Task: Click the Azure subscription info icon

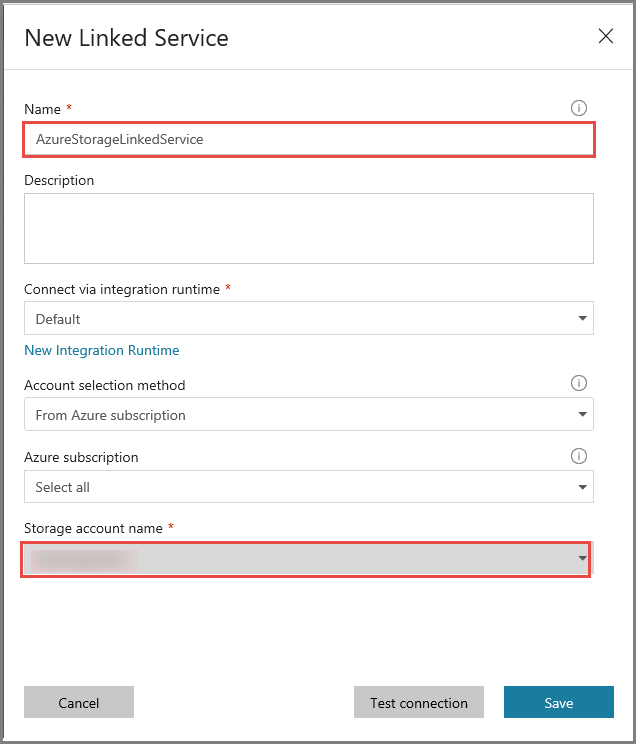Action: pos(578,456)
